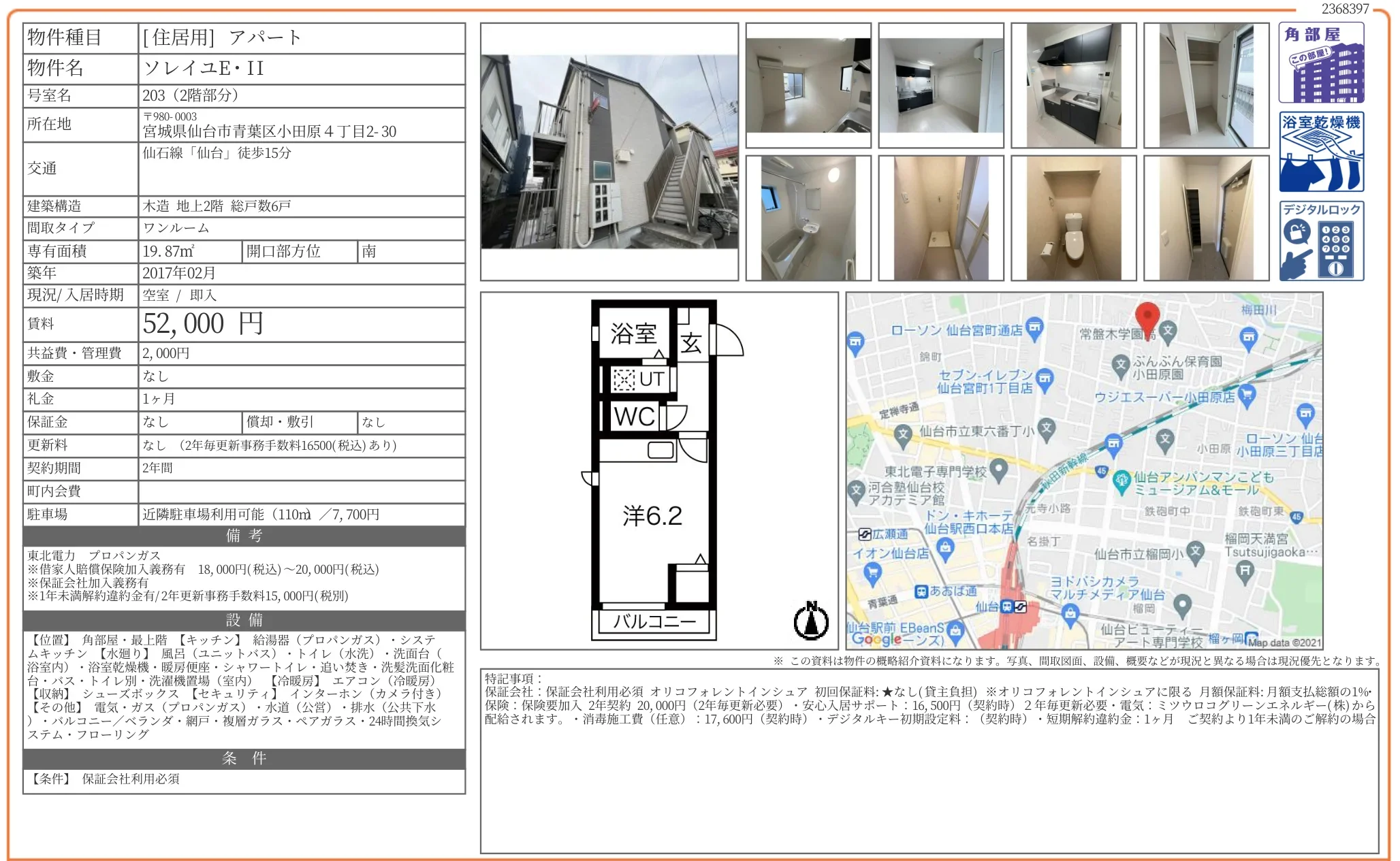The width and height of the screenshot is (1400, 861).
Task: Click the 角部屋 corner room icon
Action: (1320, 63)
